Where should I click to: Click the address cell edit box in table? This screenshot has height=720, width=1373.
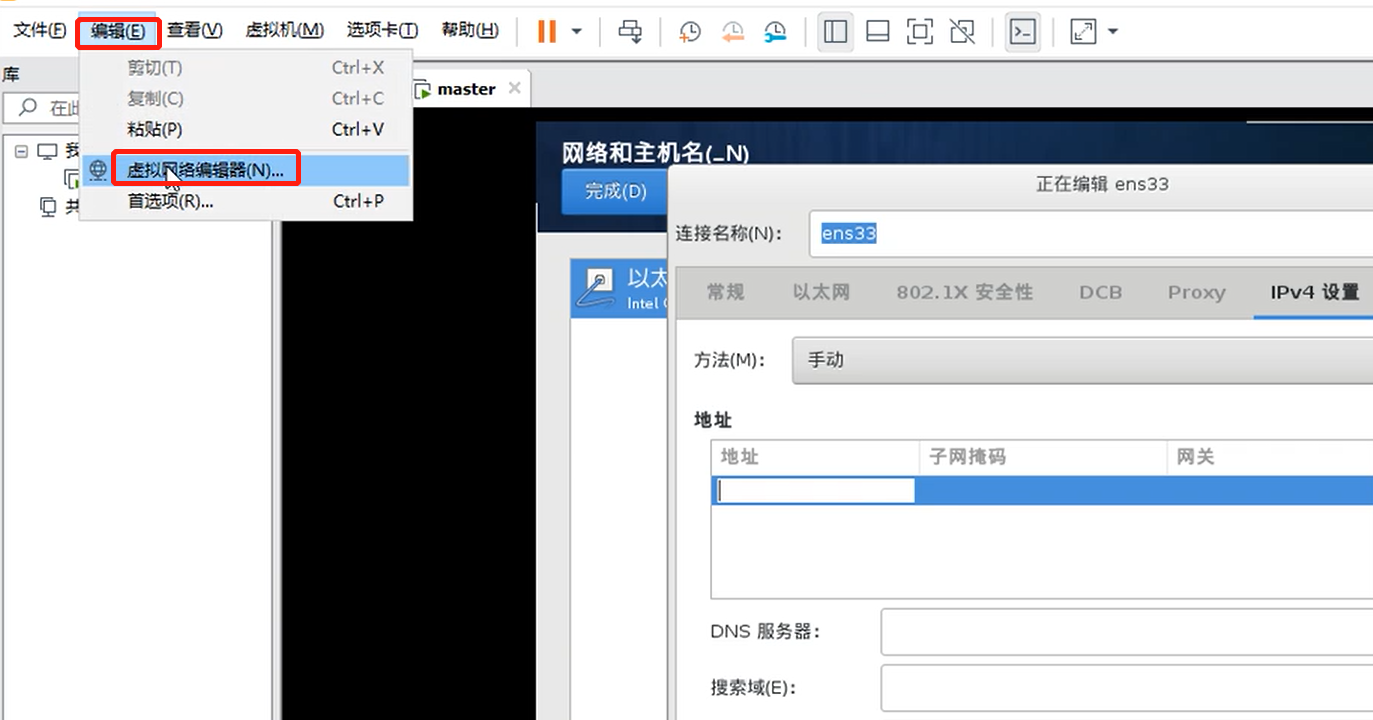pos(815,490)
